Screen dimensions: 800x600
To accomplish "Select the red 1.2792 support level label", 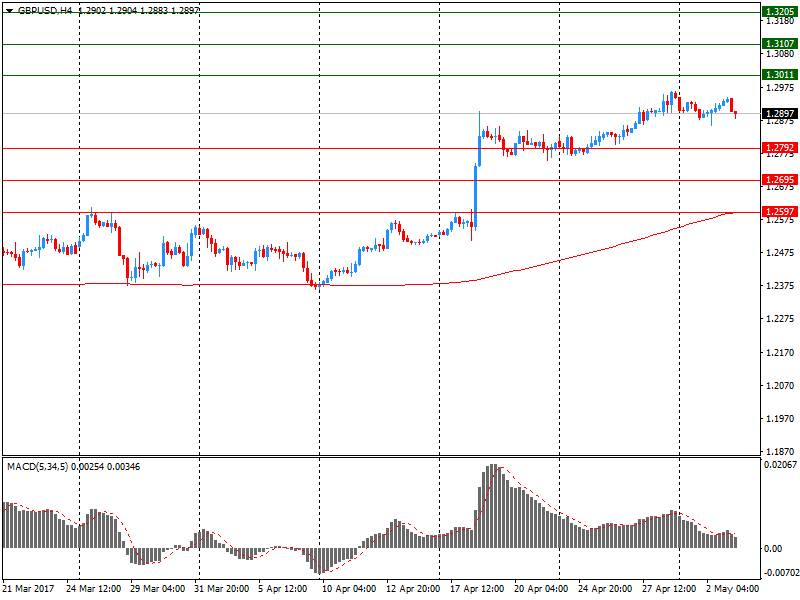I will (780, 148).
